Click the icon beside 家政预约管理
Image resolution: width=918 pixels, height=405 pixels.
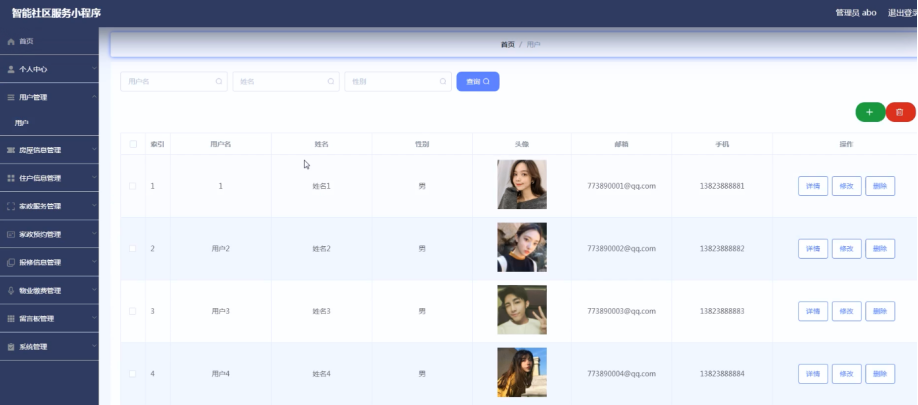pos(11,234)
